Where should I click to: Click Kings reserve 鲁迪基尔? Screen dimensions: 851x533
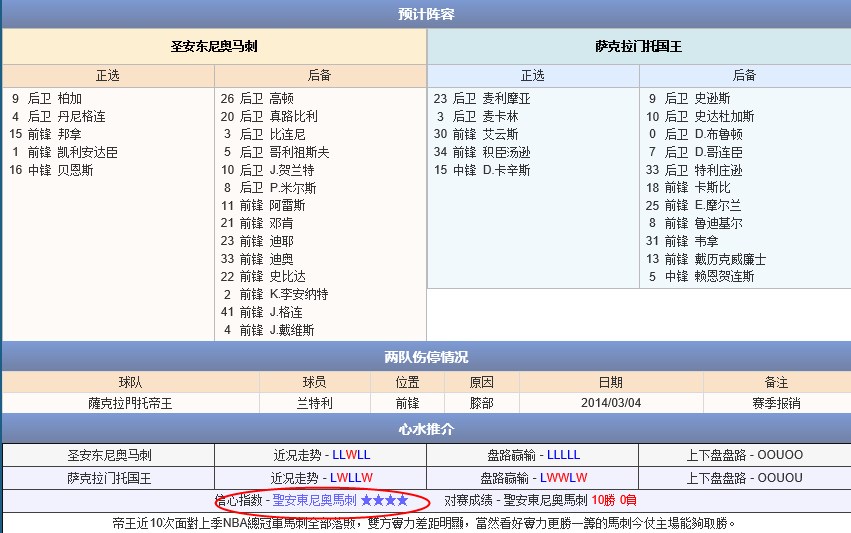pos(719,223)
